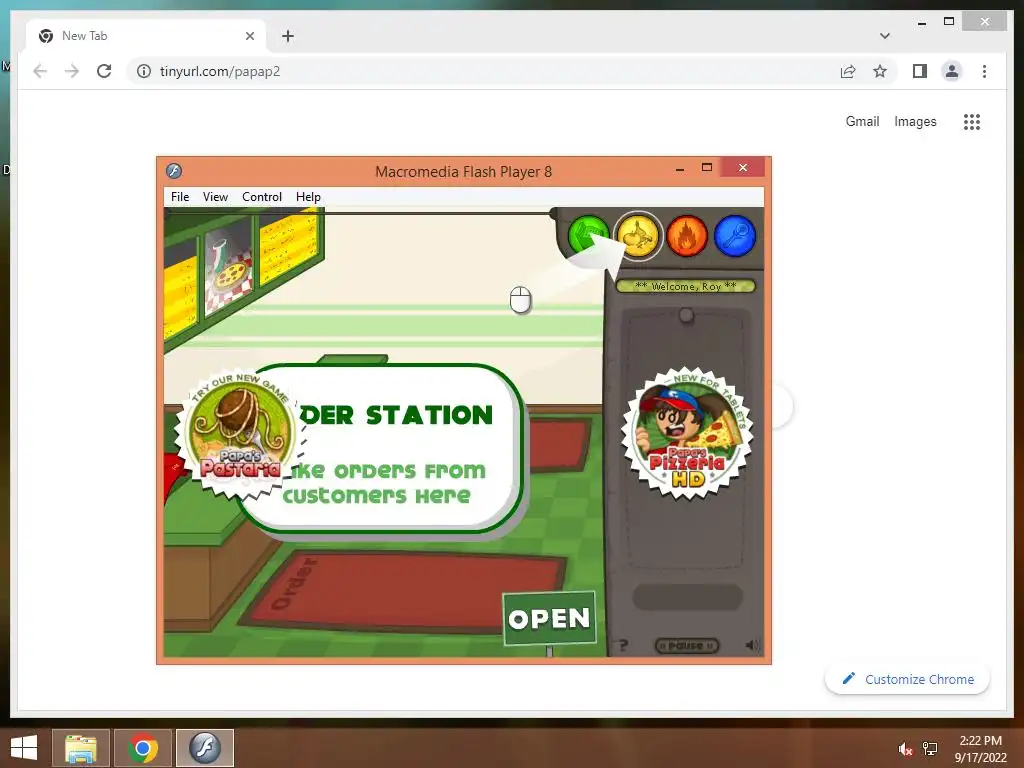Expand the Chrome tab search chevron
The image size is (1024, 768).
pos(885,36)
